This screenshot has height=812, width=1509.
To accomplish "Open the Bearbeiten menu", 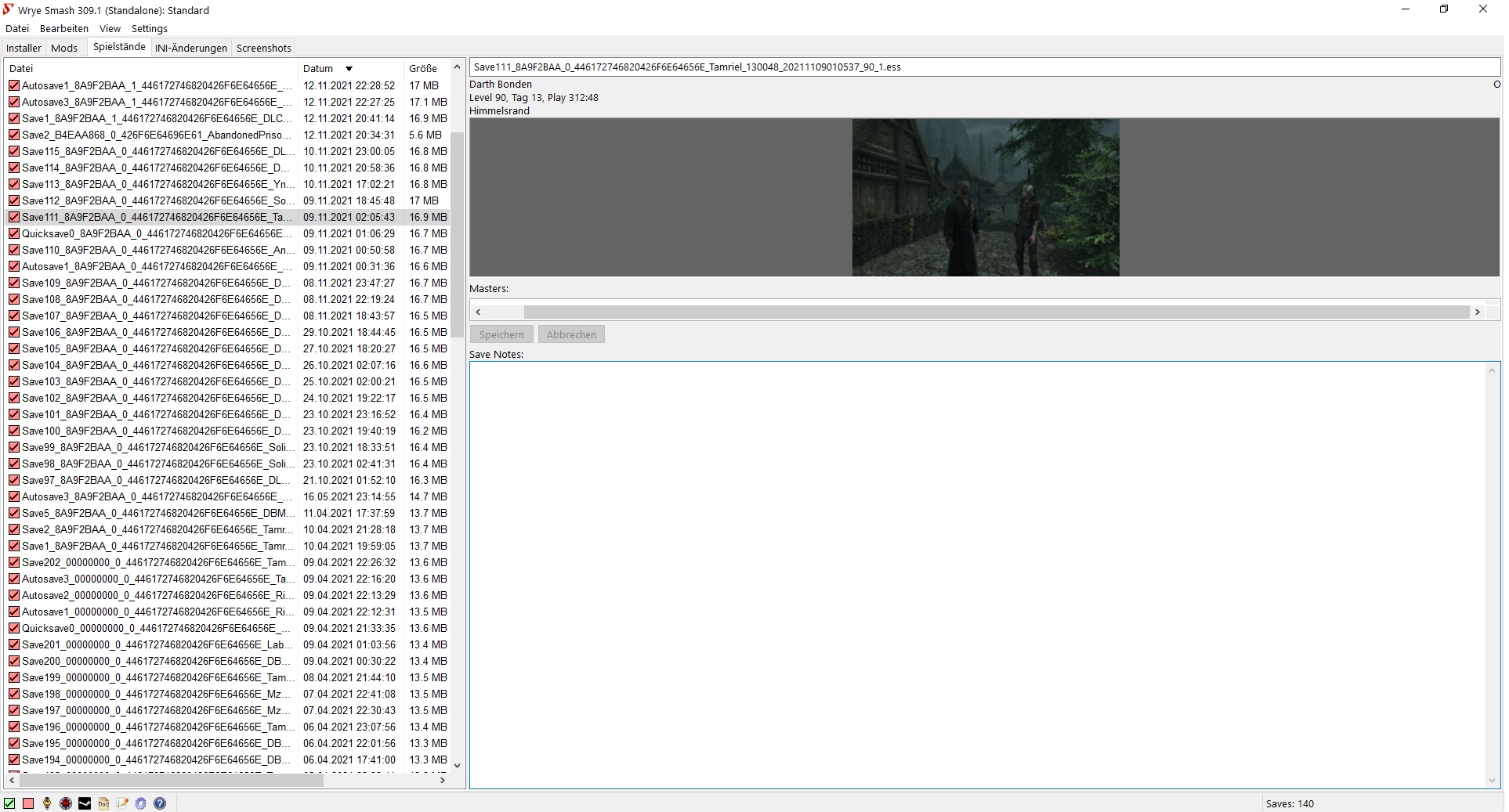I will pyautogui.click(x=64, y=28).
